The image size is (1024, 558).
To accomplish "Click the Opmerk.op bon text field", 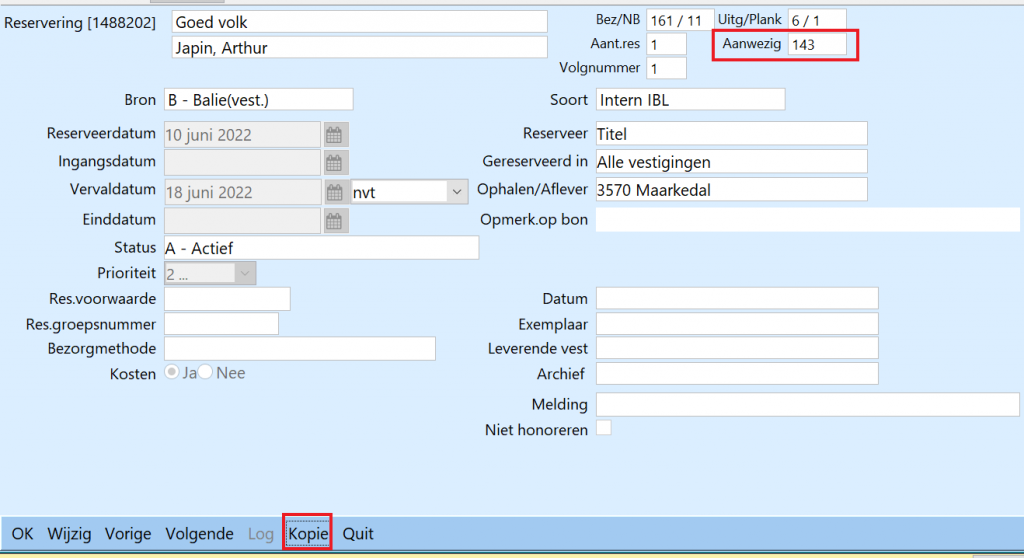I will [x=806, y=219].
